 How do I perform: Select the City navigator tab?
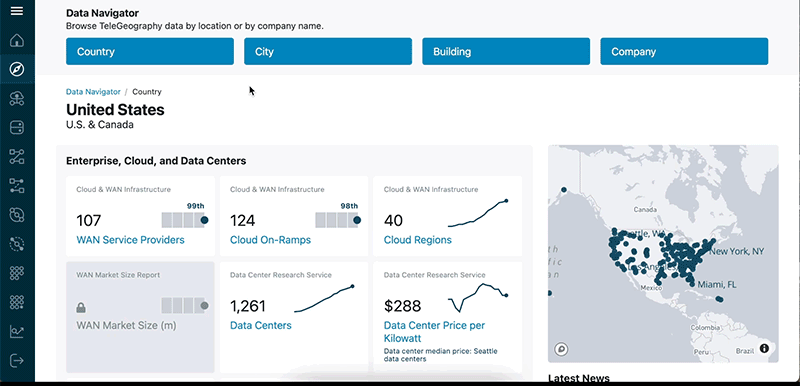pos(328,51)
